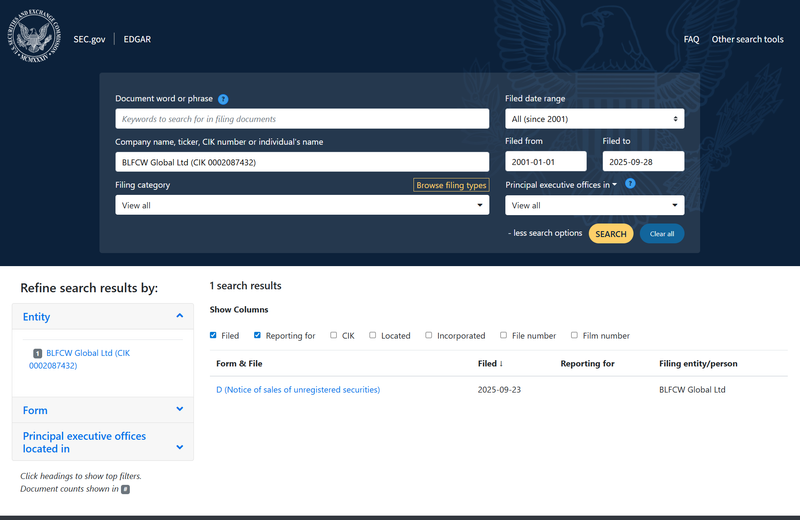Toggle the Reporting for column checkbox
The height and width of the screenshot is (520, 800).
(257, 335)
